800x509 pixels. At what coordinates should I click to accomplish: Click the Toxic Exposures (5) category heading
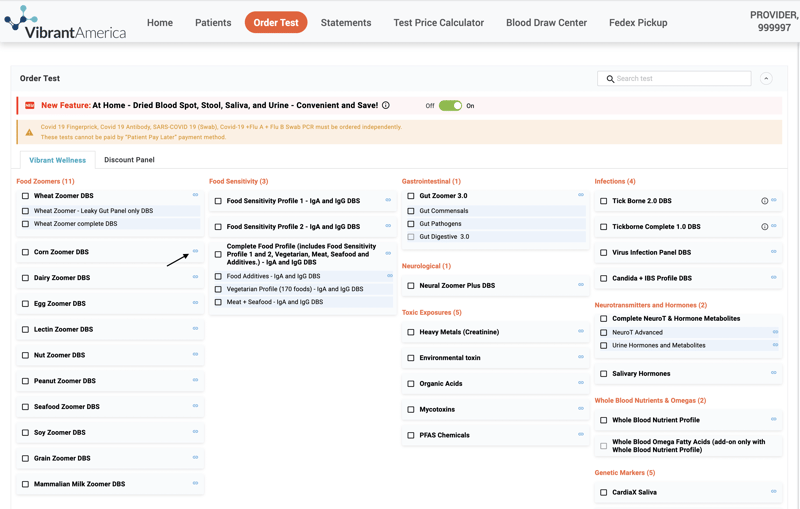coord(432,313)
